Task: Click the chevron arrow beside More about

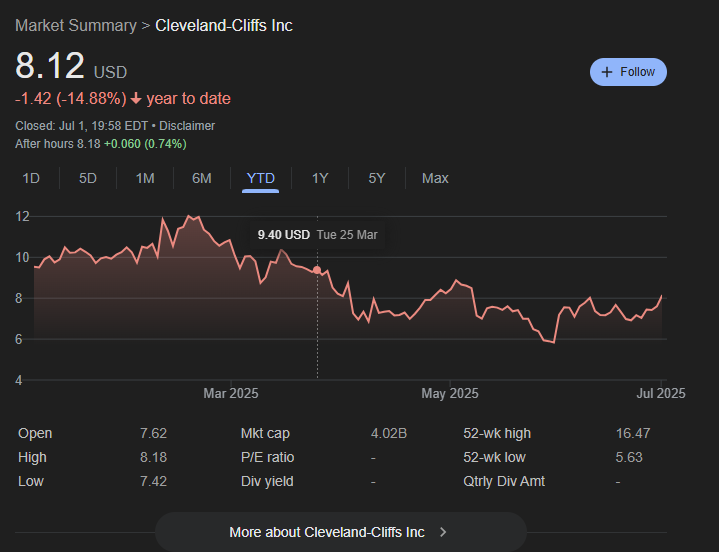Action: 443,532
